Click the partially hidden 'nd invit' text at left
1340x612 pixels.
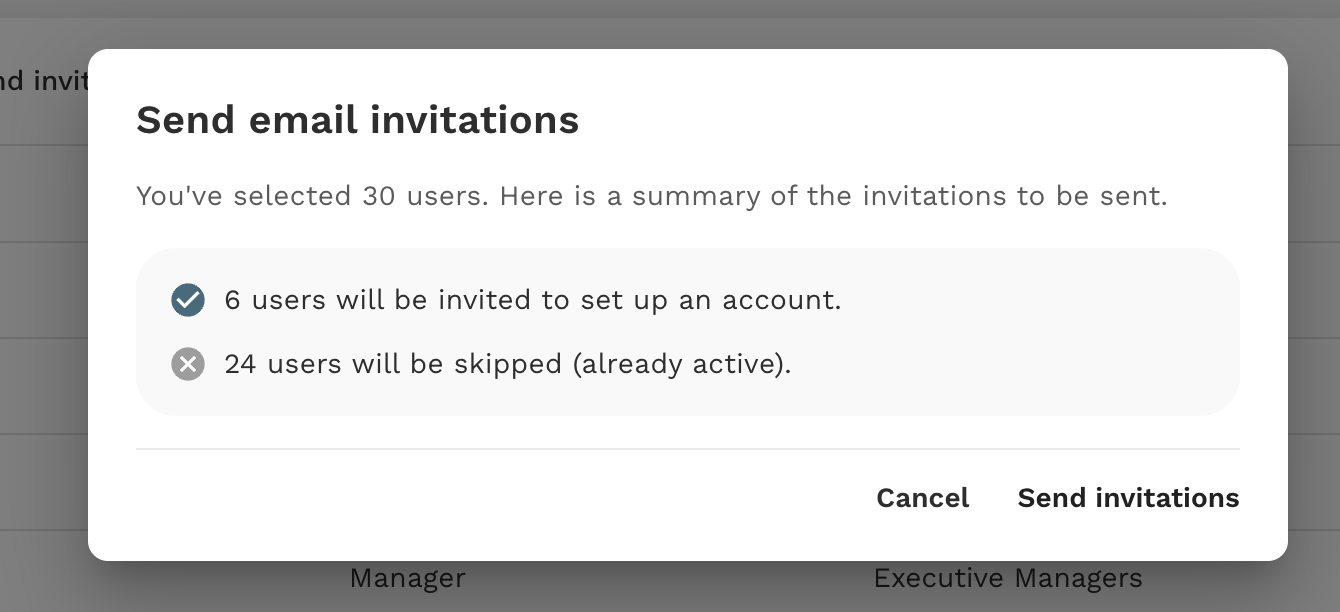coord(44,81)
